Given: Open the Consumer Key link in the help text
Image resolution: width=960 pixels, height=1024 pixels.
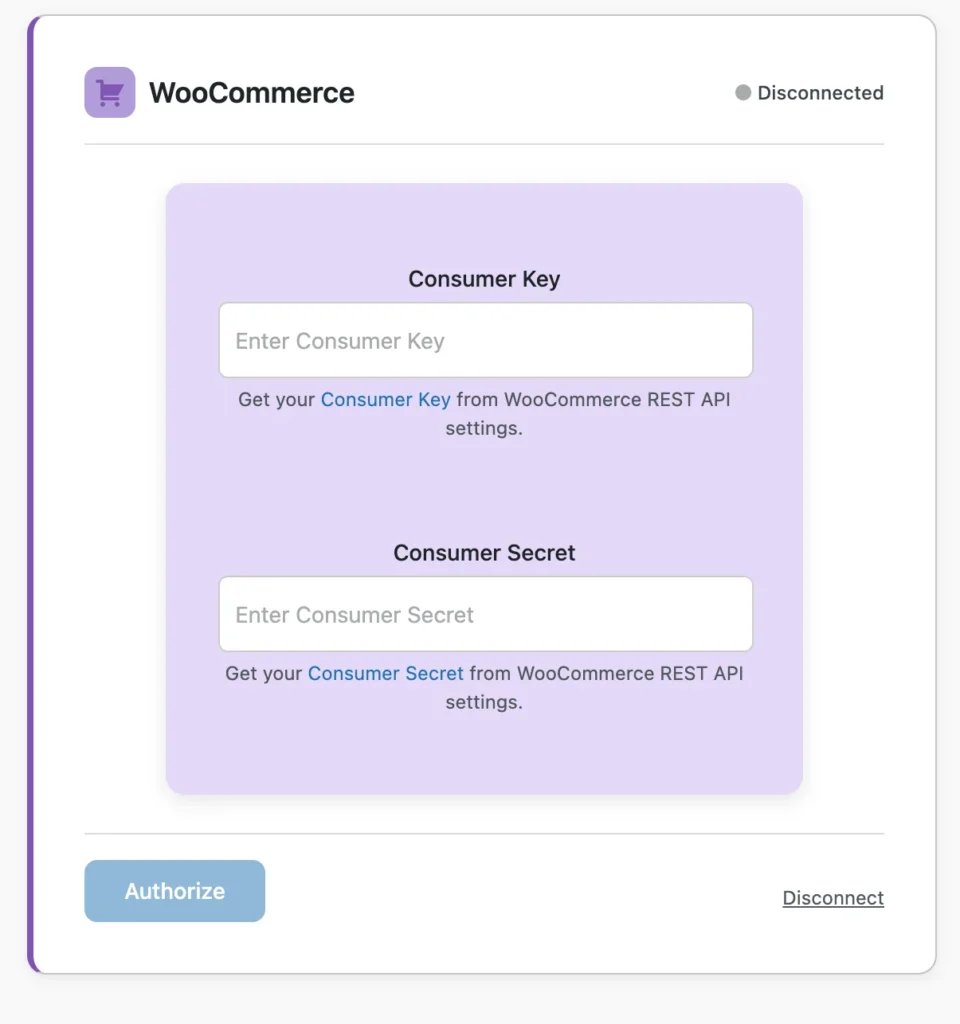Looking at the screenshot, I should [x=386, y=399].
